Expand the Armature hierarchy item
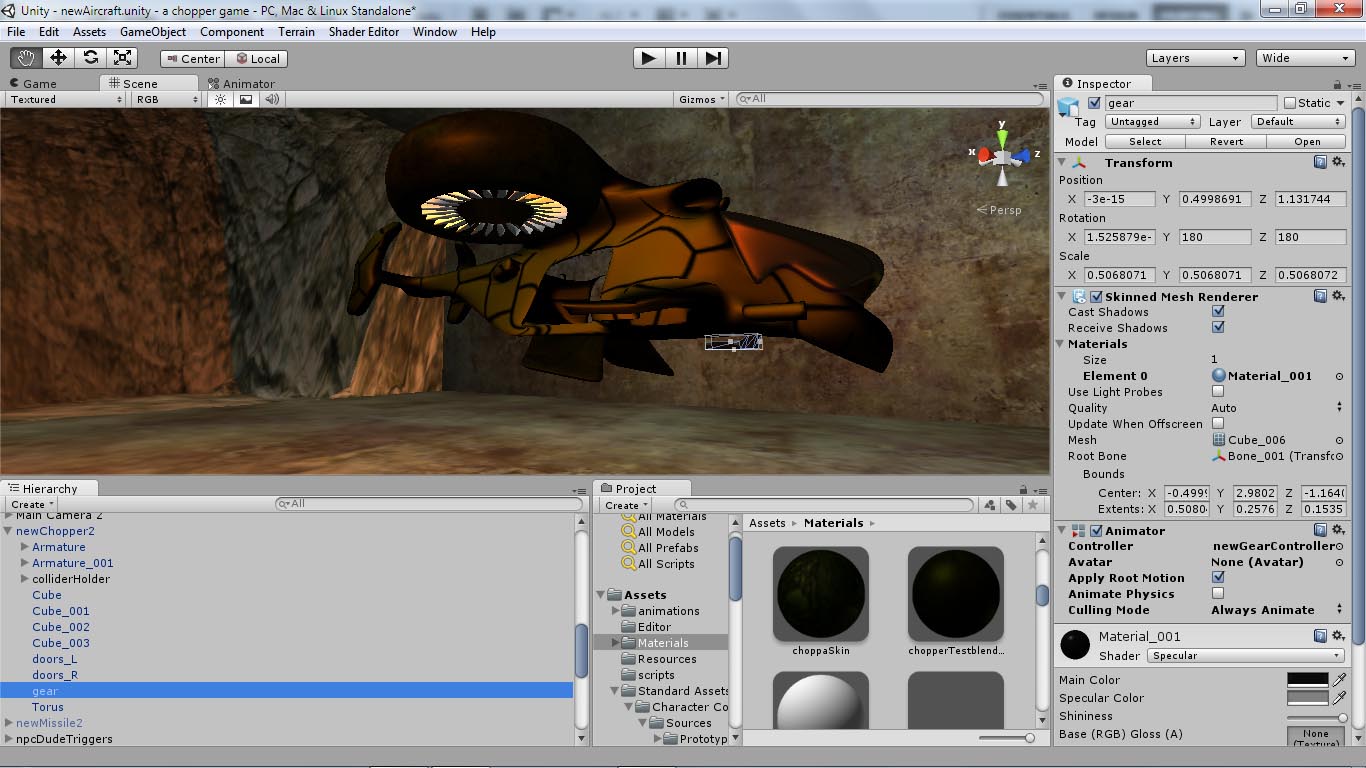The width and height of the screenshot is (1366, 768). coord(25,547)
